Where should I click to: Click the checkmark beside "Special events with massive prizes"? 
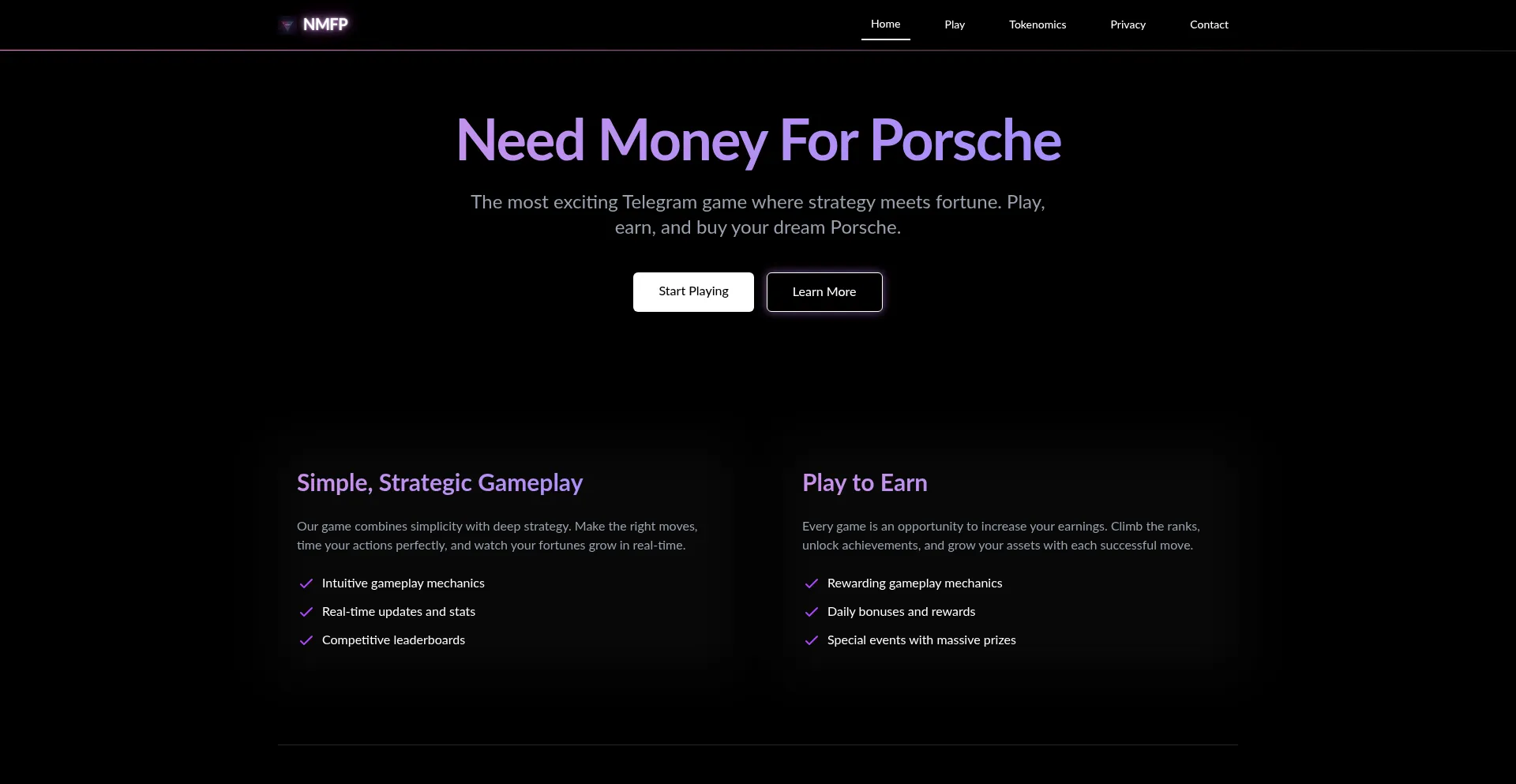[812, 640]
